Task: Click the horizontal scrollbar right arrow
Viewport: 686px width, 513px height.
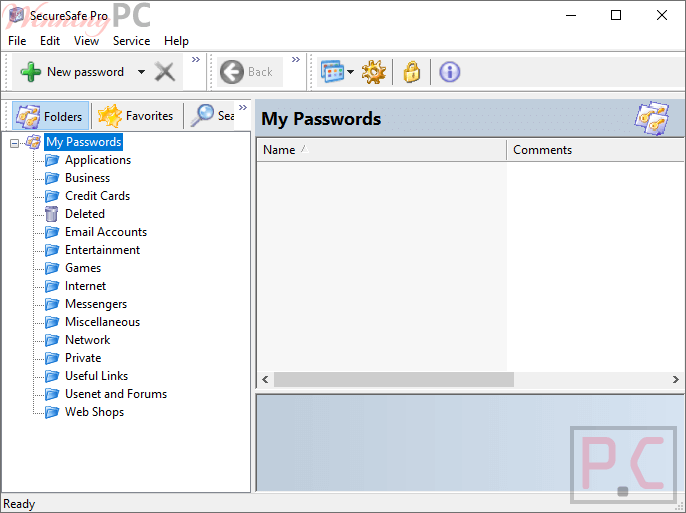Action: click(676, 380)
